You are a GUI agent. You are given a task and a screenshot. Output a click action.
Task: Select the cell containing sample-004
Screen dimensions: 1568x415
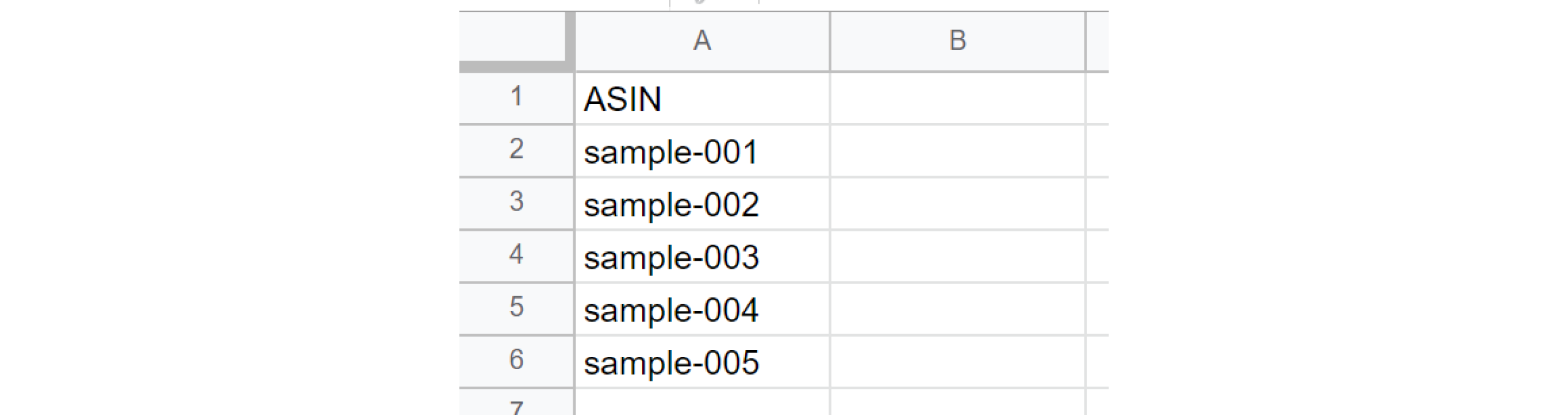click(x=702, y=309)
